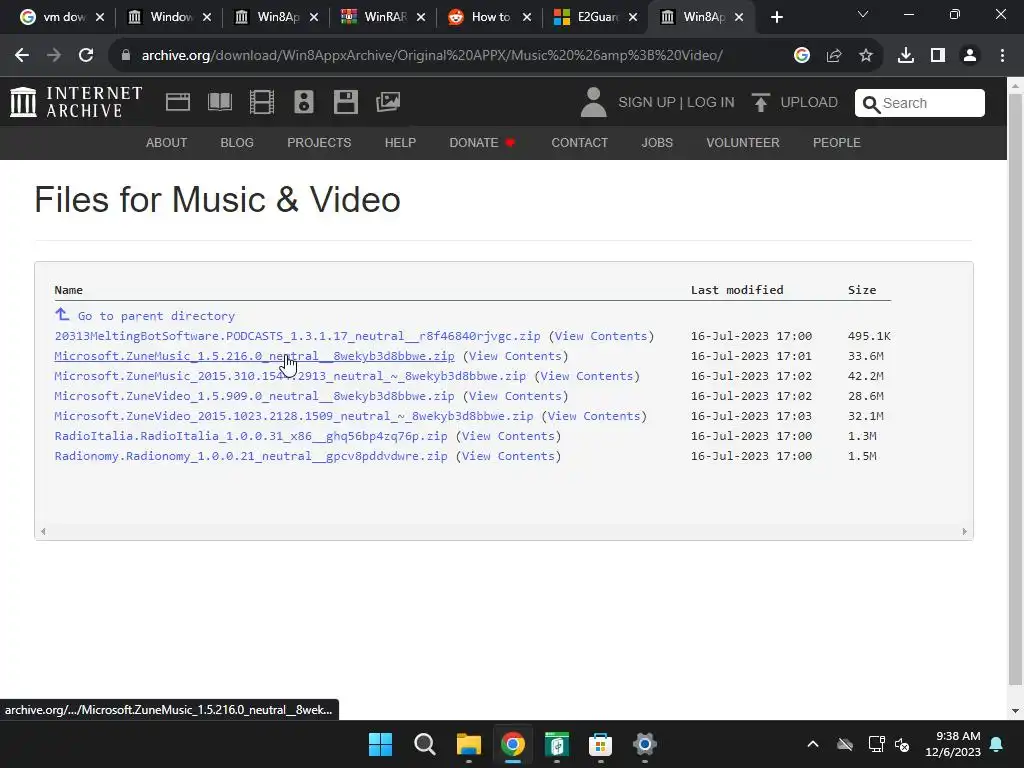This screenshot has height=768, width=1024.
Task: Click the UPLOAD button
Action: 794,103
